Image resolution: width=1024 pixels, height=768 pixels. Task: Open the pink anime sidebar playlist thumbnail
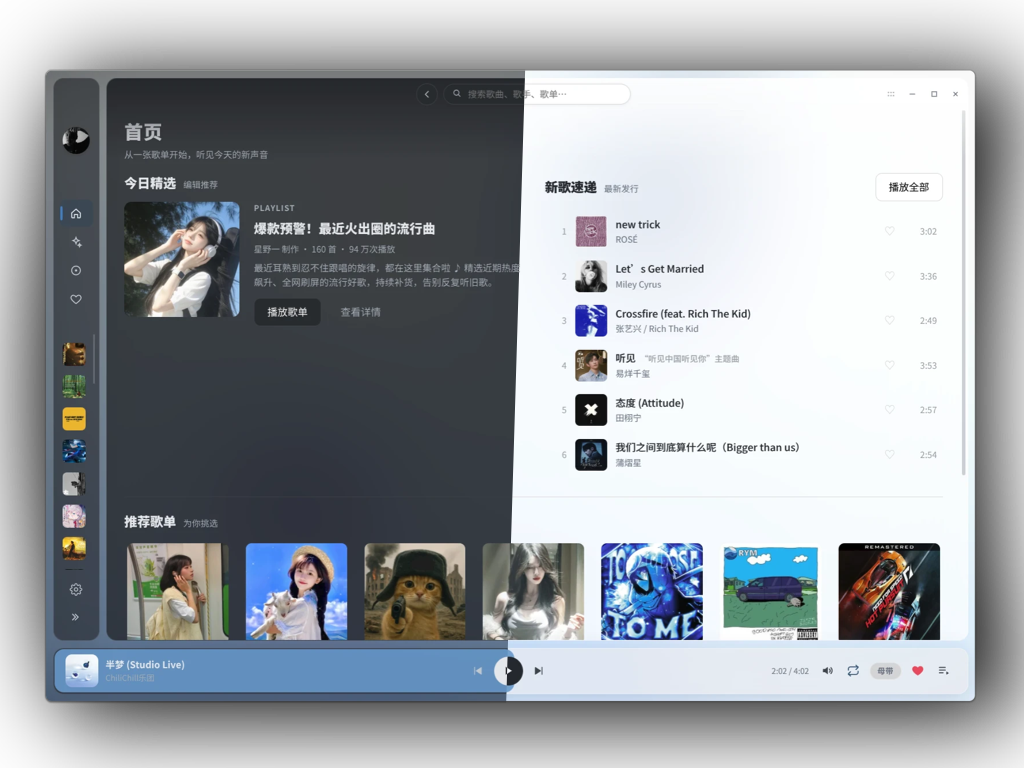coord(74,517)
